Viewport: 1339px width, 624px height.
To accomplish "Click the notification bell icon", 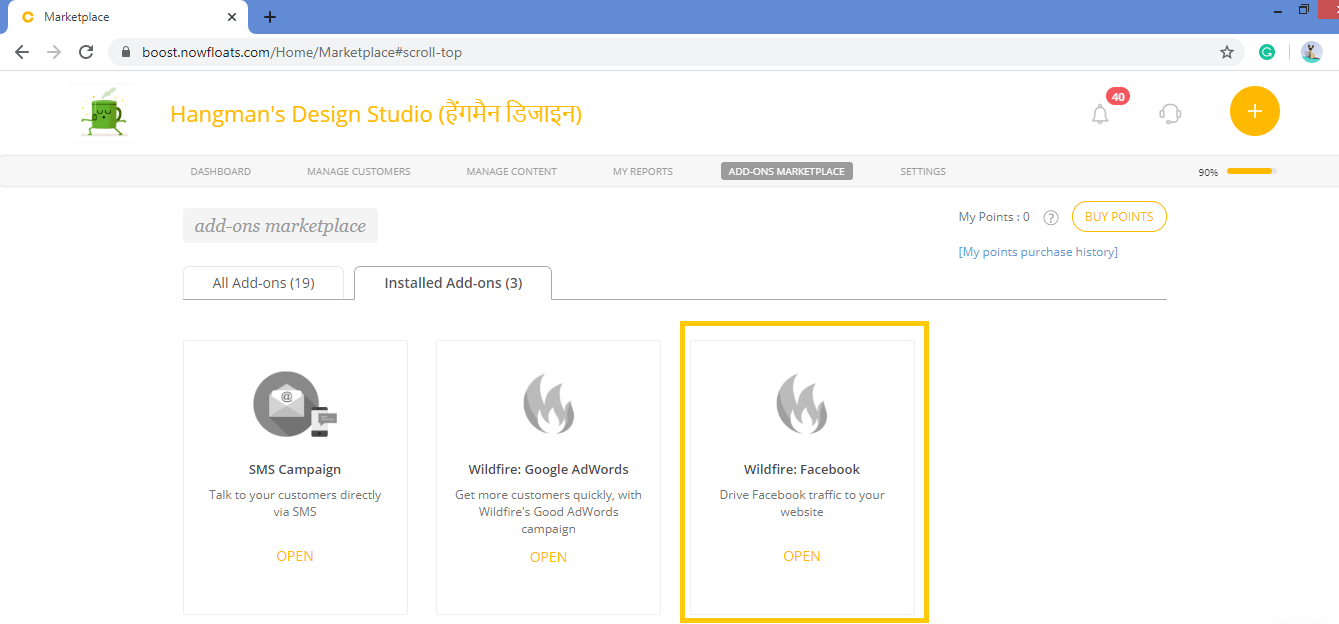I will (x=1100, y=114).
